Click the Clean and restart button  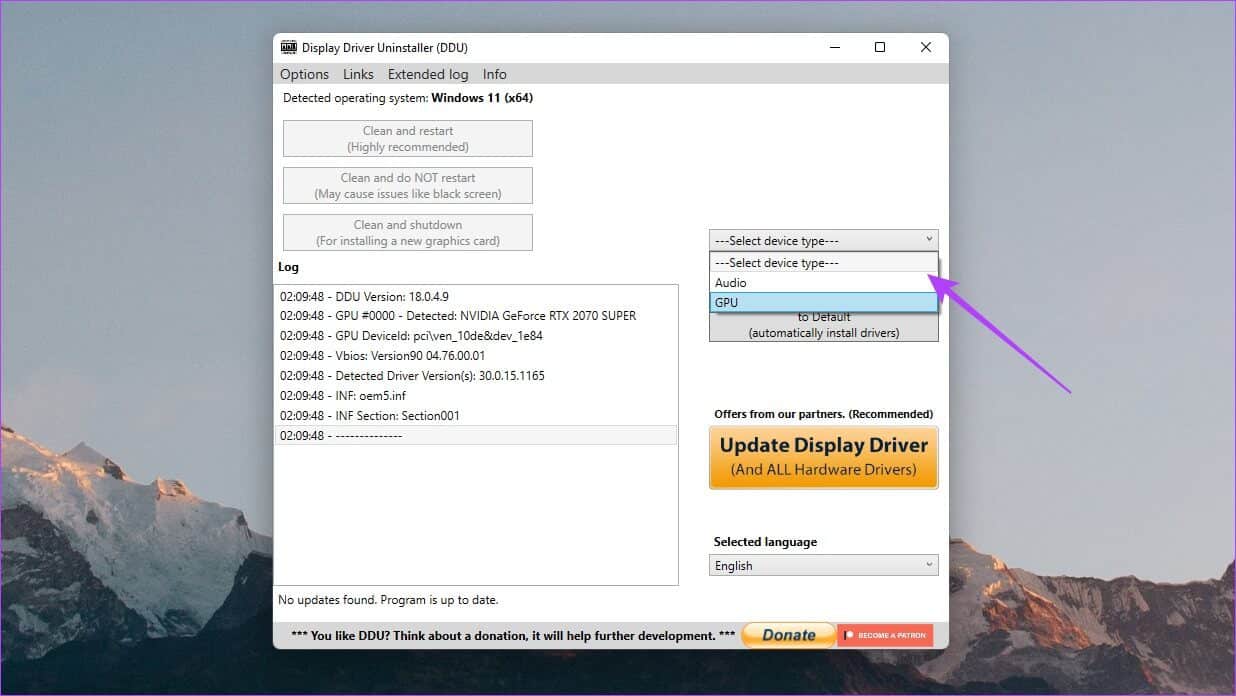pyautogui.click(x=408, y=139)
